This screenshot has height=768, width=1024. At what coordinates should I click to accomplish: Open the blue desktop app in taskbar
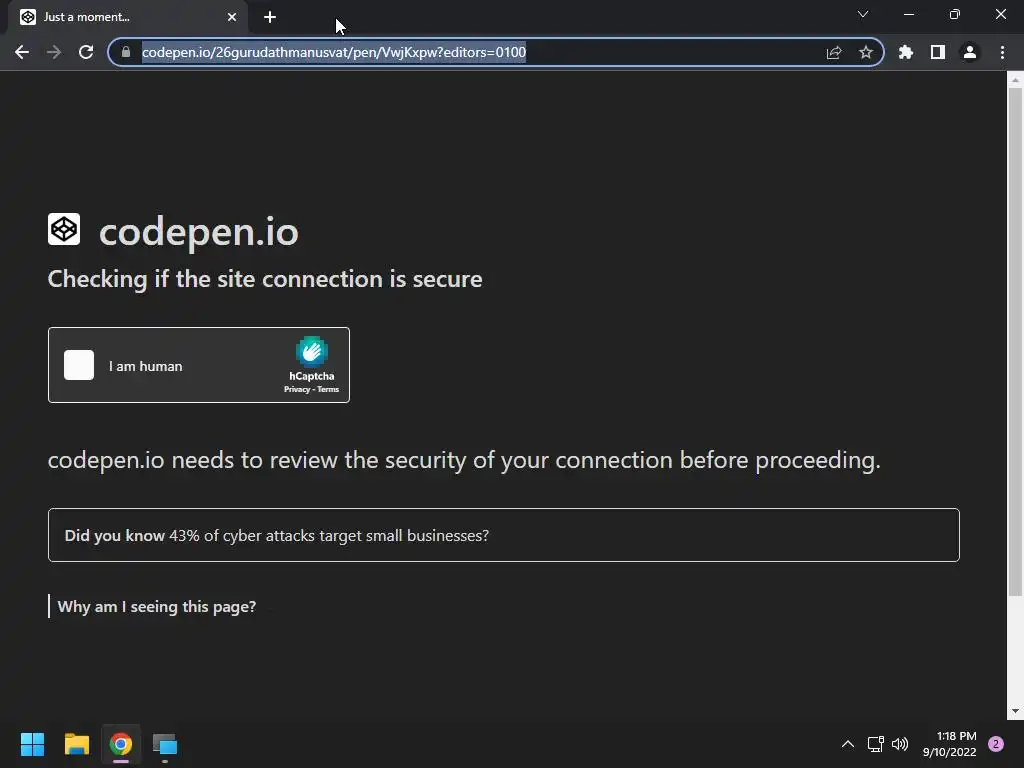pyautogui.click(x=165, y=744)
